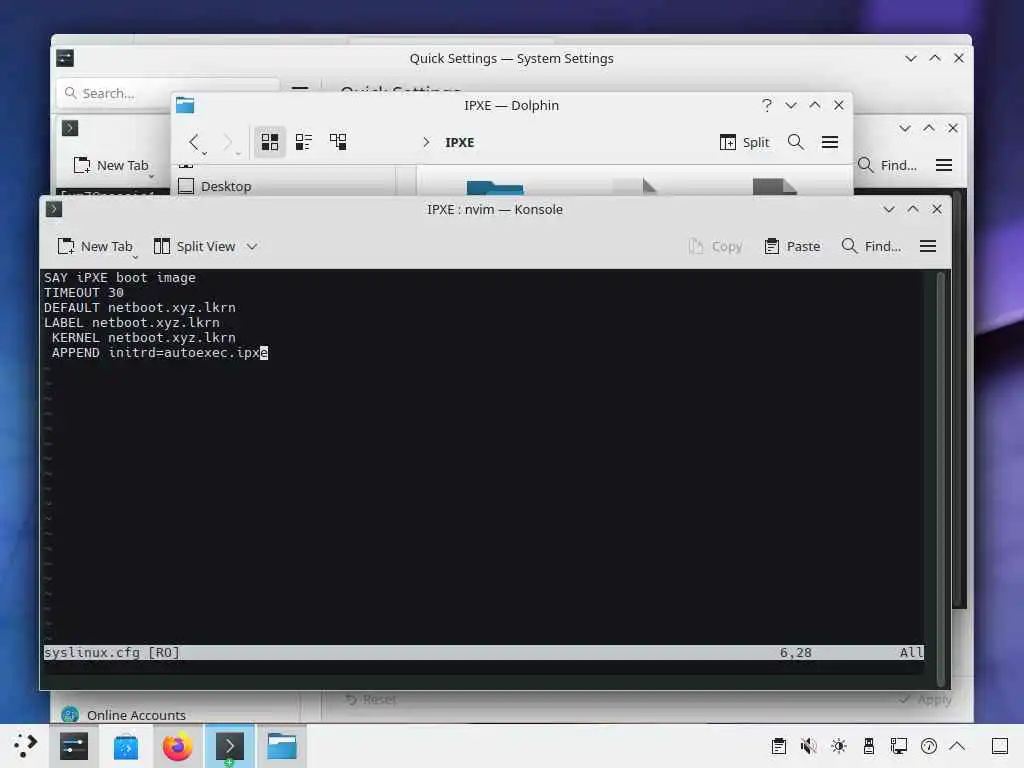
Task: Switch Dolphin to Details view mode
Action: [338, 142]
